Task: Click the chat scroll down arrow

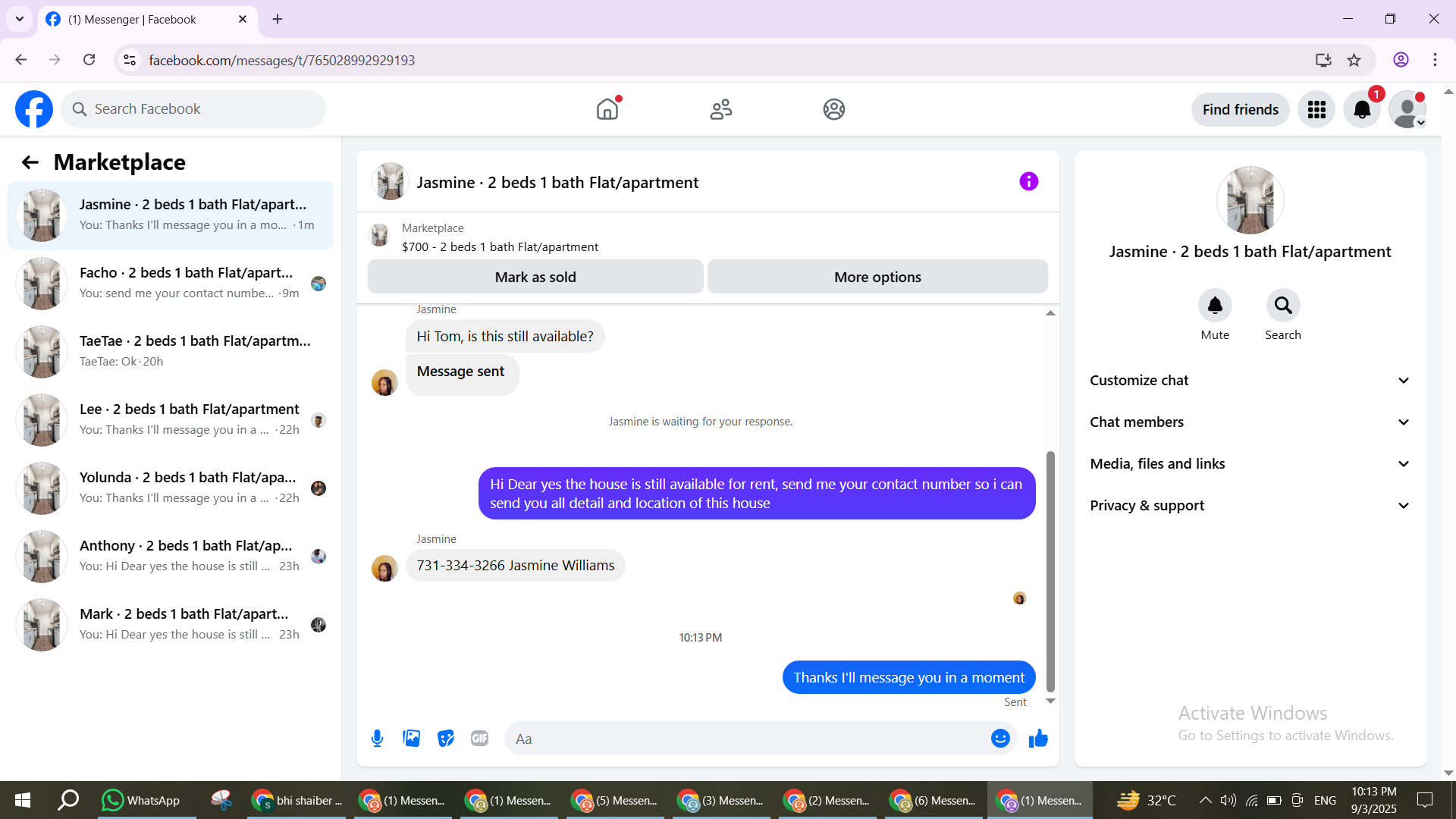Action: [1050, 701]
